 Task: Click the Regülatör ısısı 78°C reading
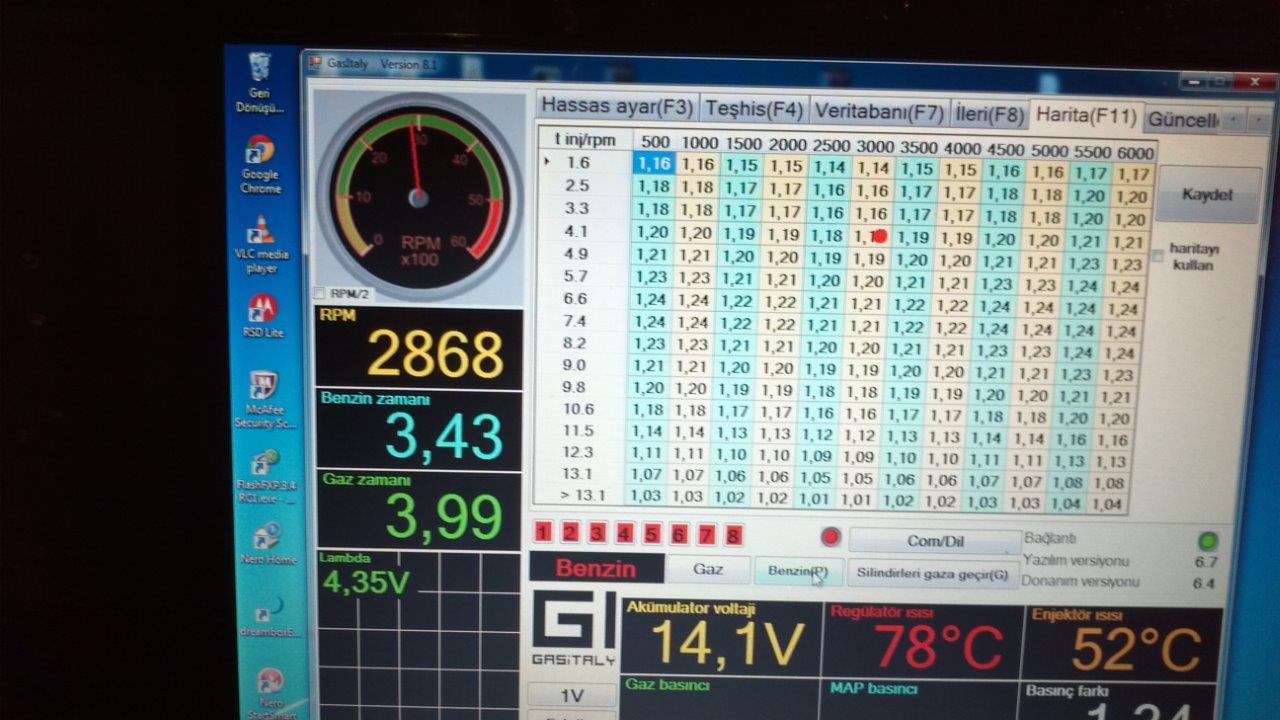click(939, 647)
